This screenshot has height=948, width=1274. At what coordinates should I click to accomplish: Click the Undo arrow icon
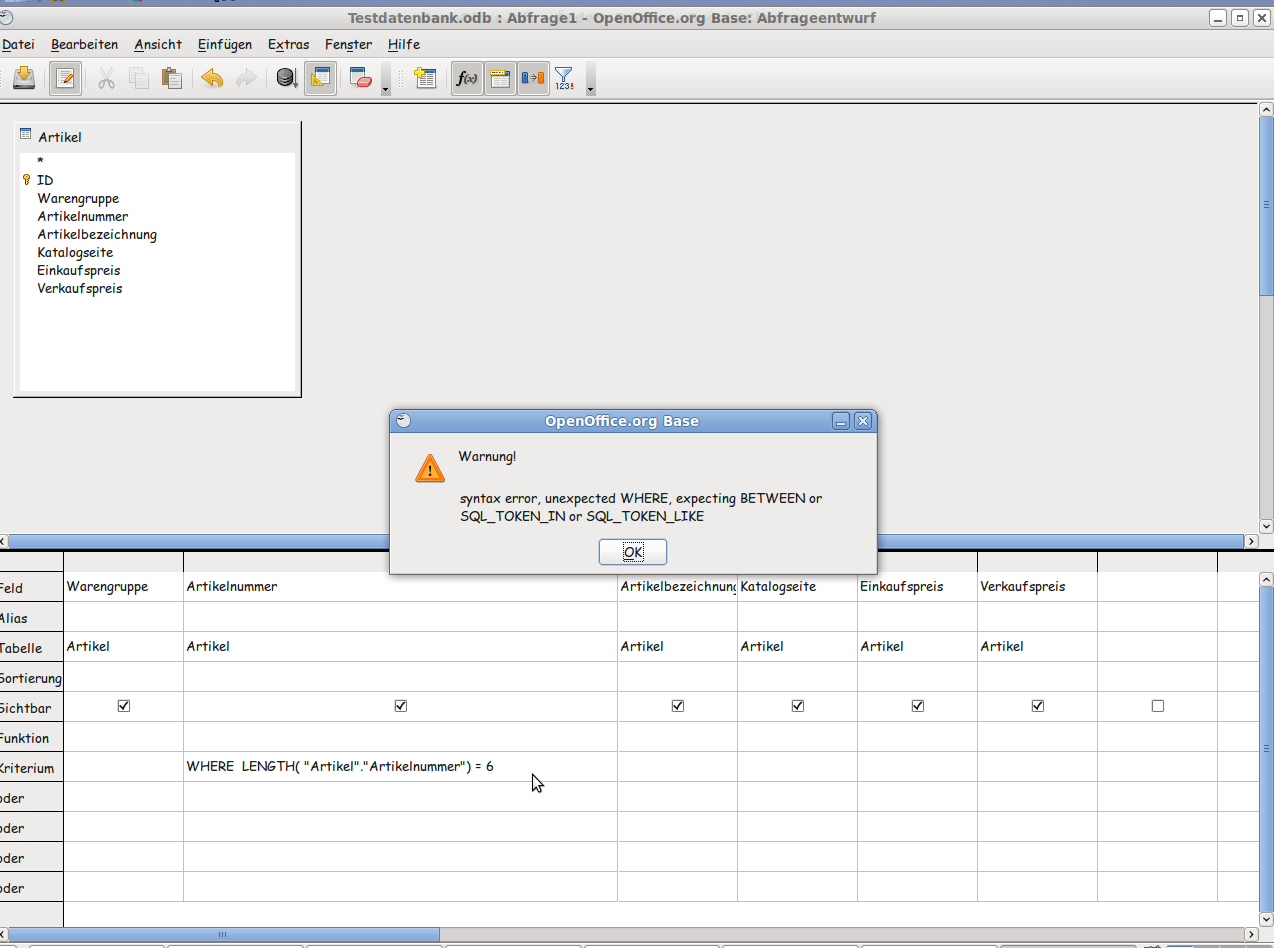[212, 78]
